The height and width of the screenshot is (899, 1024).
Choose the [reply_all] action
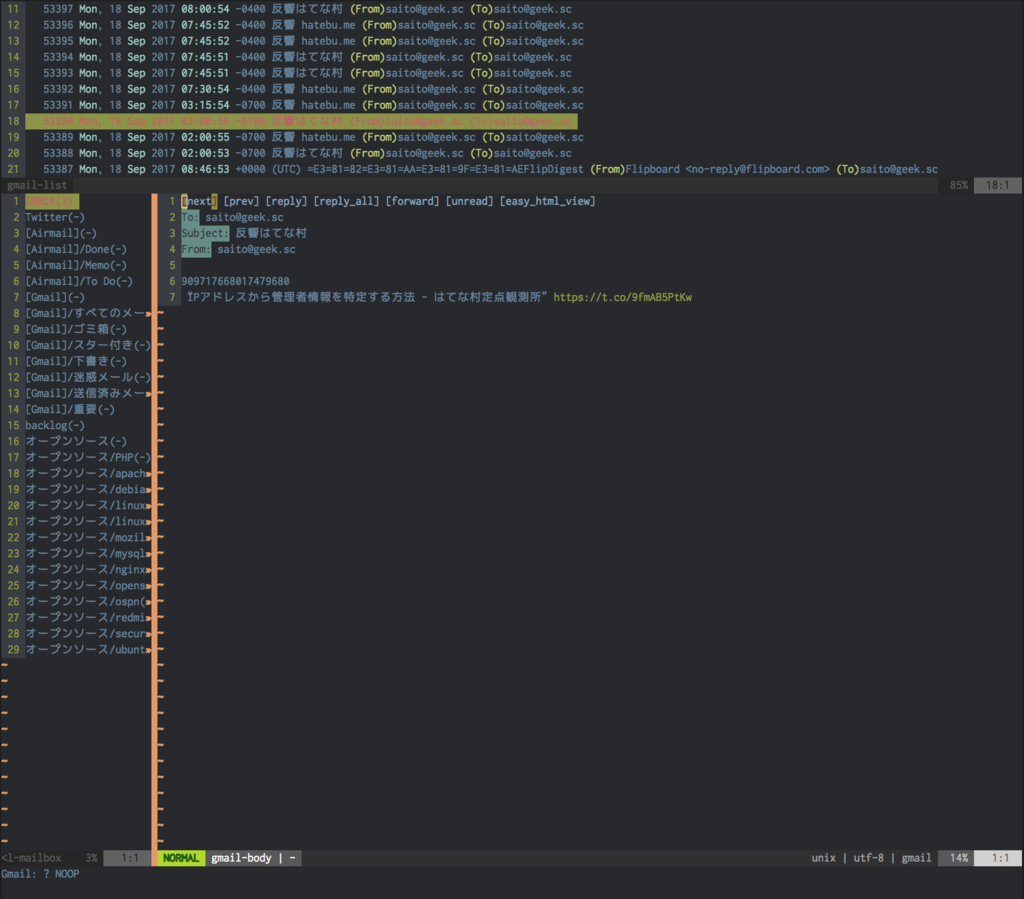point(346,201)
